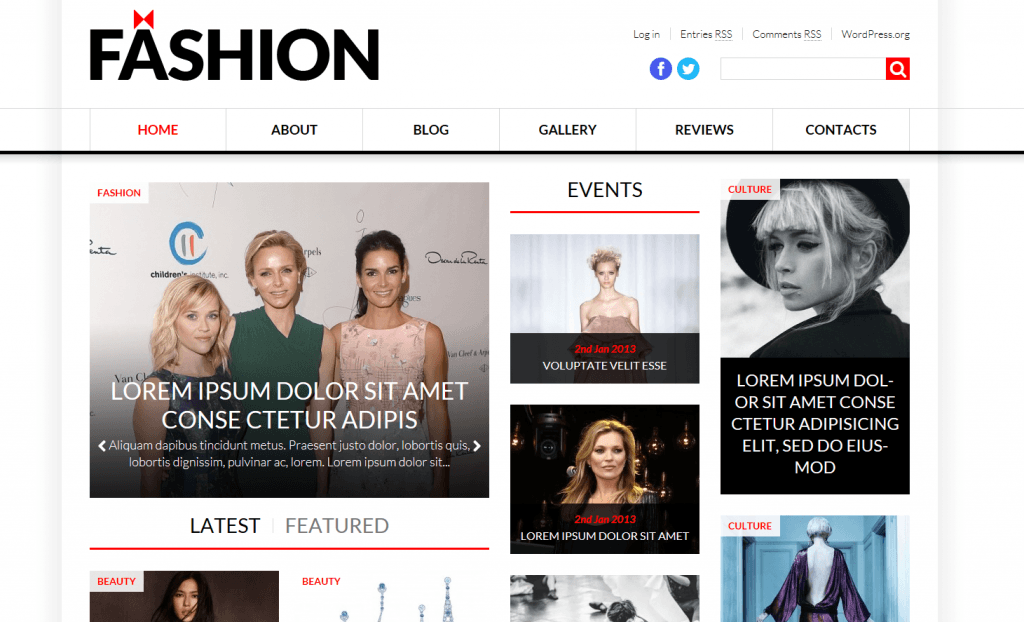The height and width of the screenshot is (622, 1024).
Task: Select the LATEST tab
Action: (225, 525)
